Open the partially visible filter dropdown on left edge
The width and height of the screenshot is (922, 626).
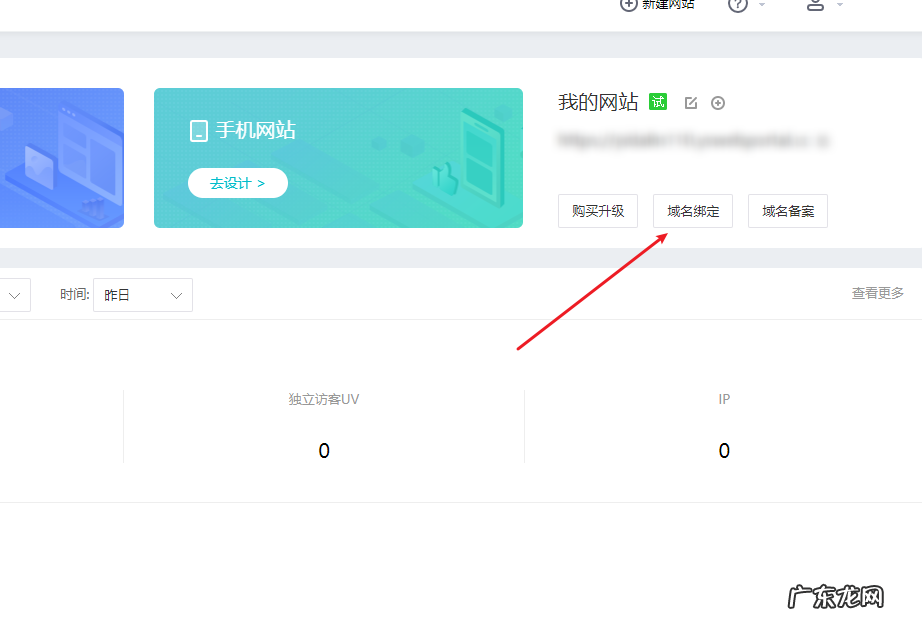pos(14,294)
